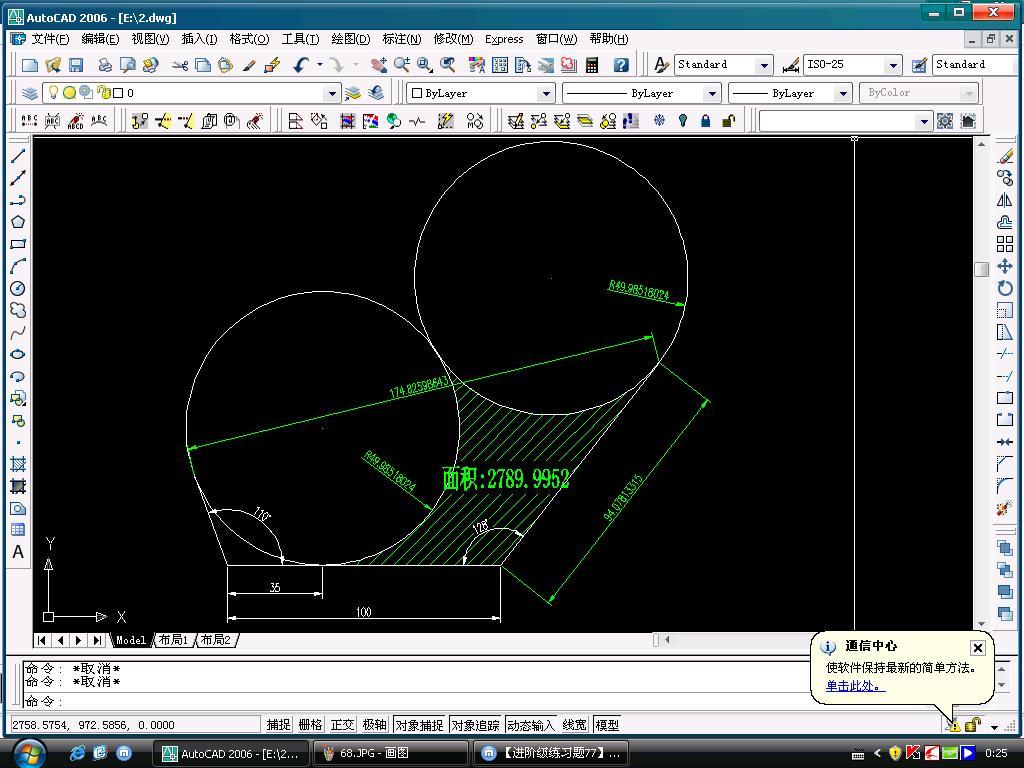Select the Polygon draw tool
This screenshot has width=1024, height=768.
pyautogui.click(x=18, y=222)
